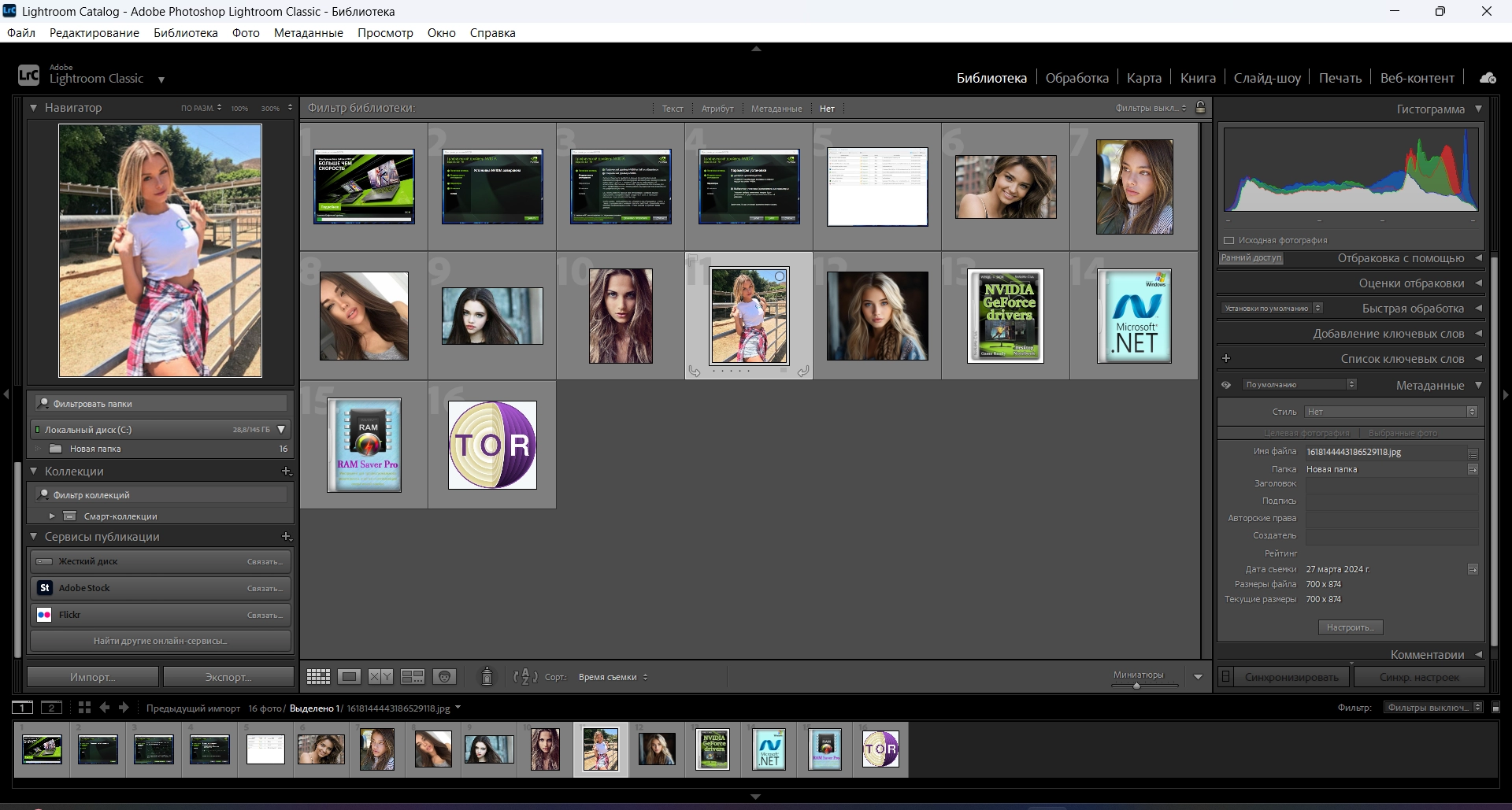Expand the Smart Collections tree item
This screenshot has width=1512, height=810.
click(52, 516)
